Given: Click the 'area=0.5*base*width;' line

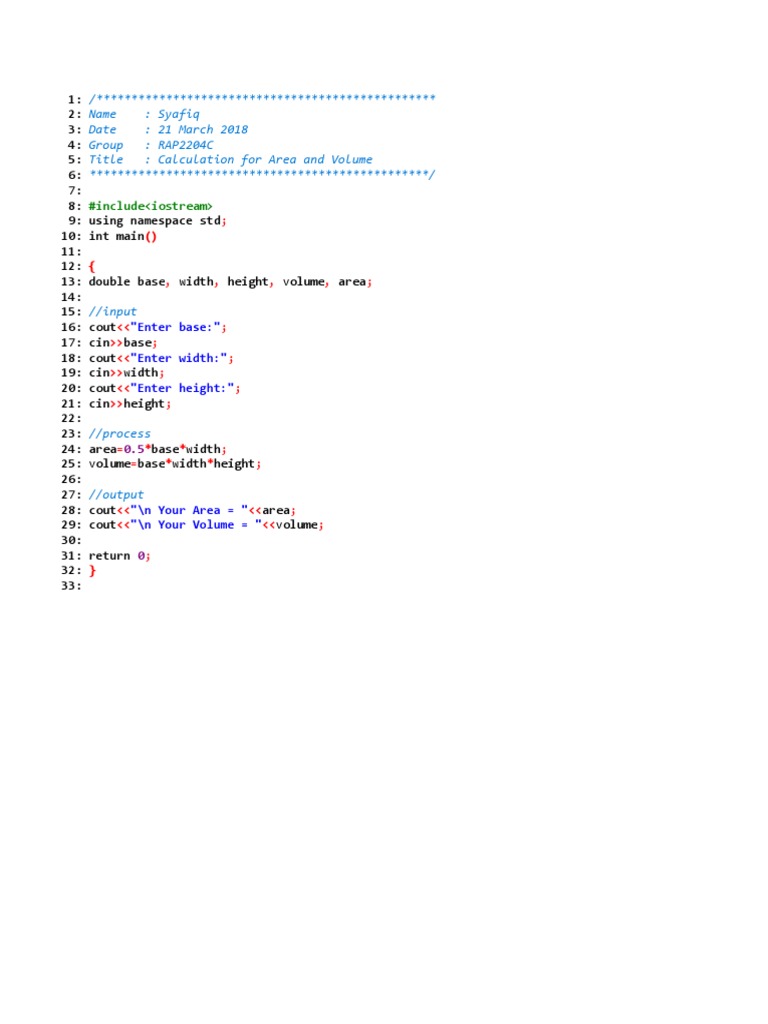Looking at the screenshot, I should point(157,449).
